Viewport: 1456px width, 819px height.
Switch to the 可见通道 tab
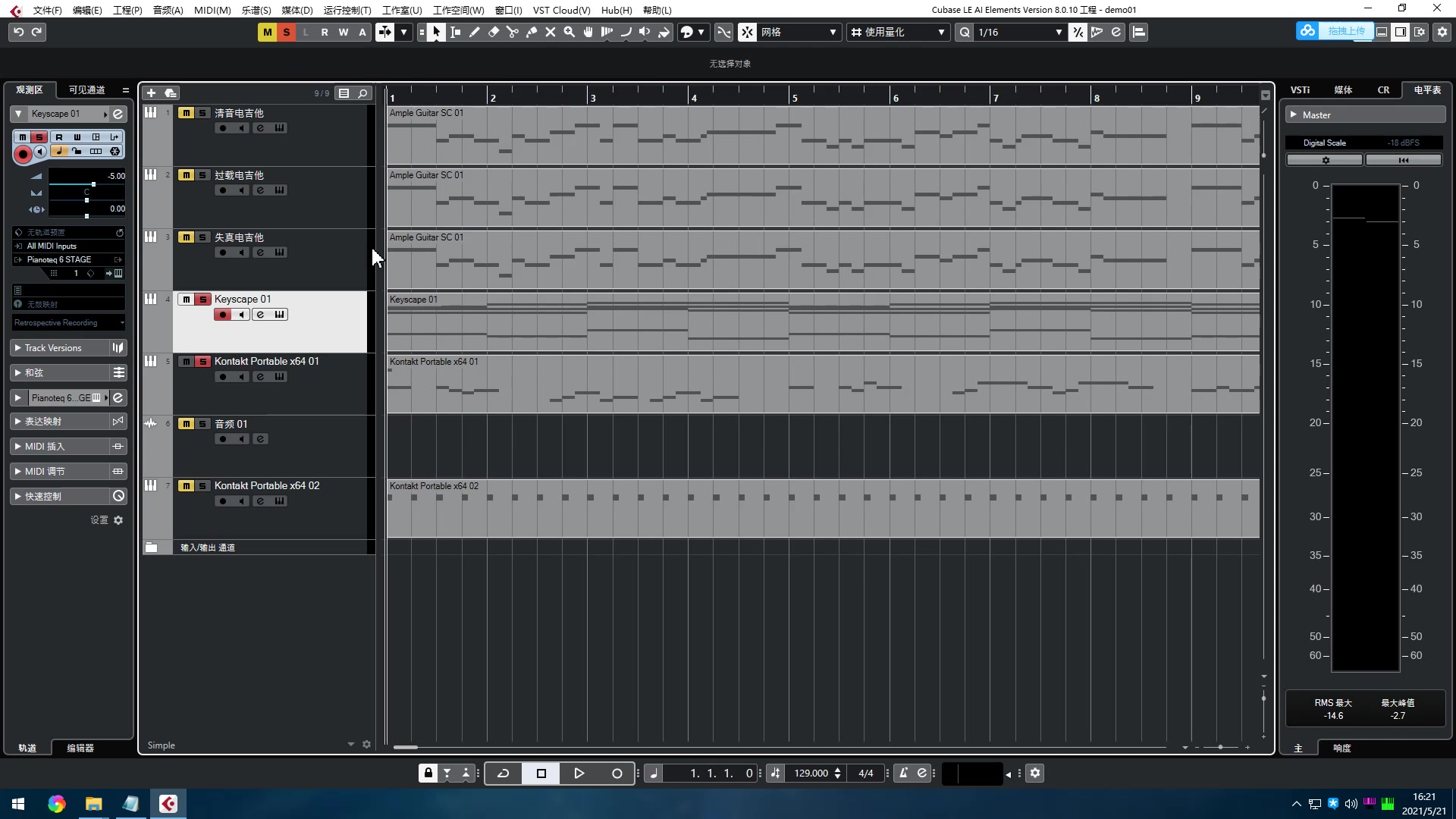[x=86, y=89]
